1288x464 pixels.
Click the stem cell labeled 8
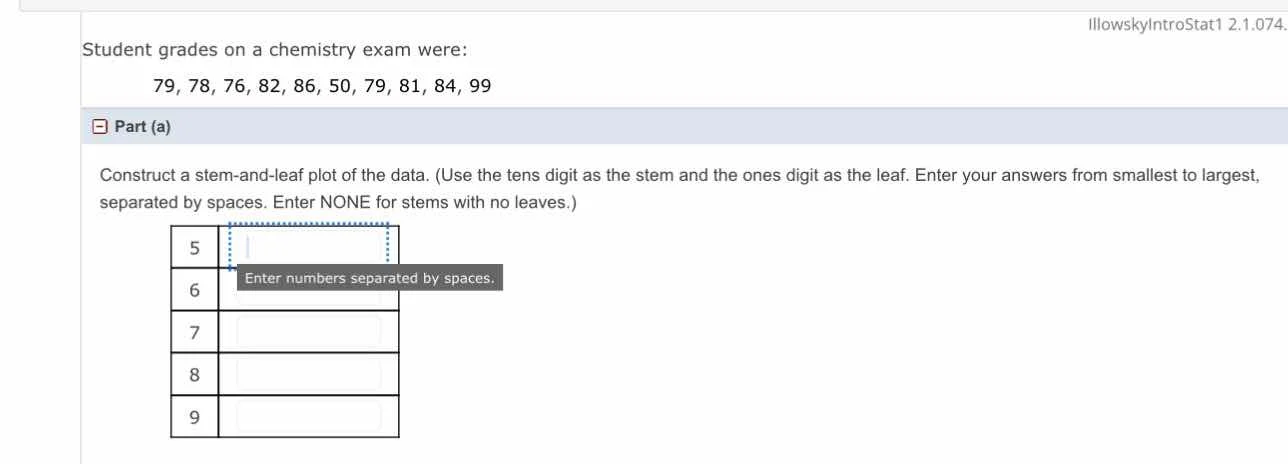point(194,375)
